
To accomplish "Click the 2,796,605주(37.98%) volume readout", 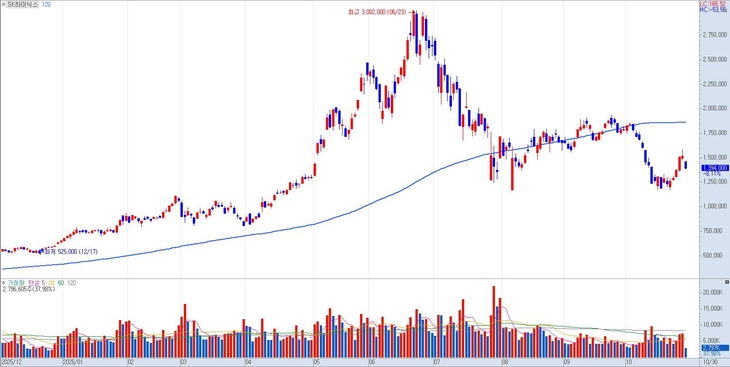I will [x=28, y=289].
